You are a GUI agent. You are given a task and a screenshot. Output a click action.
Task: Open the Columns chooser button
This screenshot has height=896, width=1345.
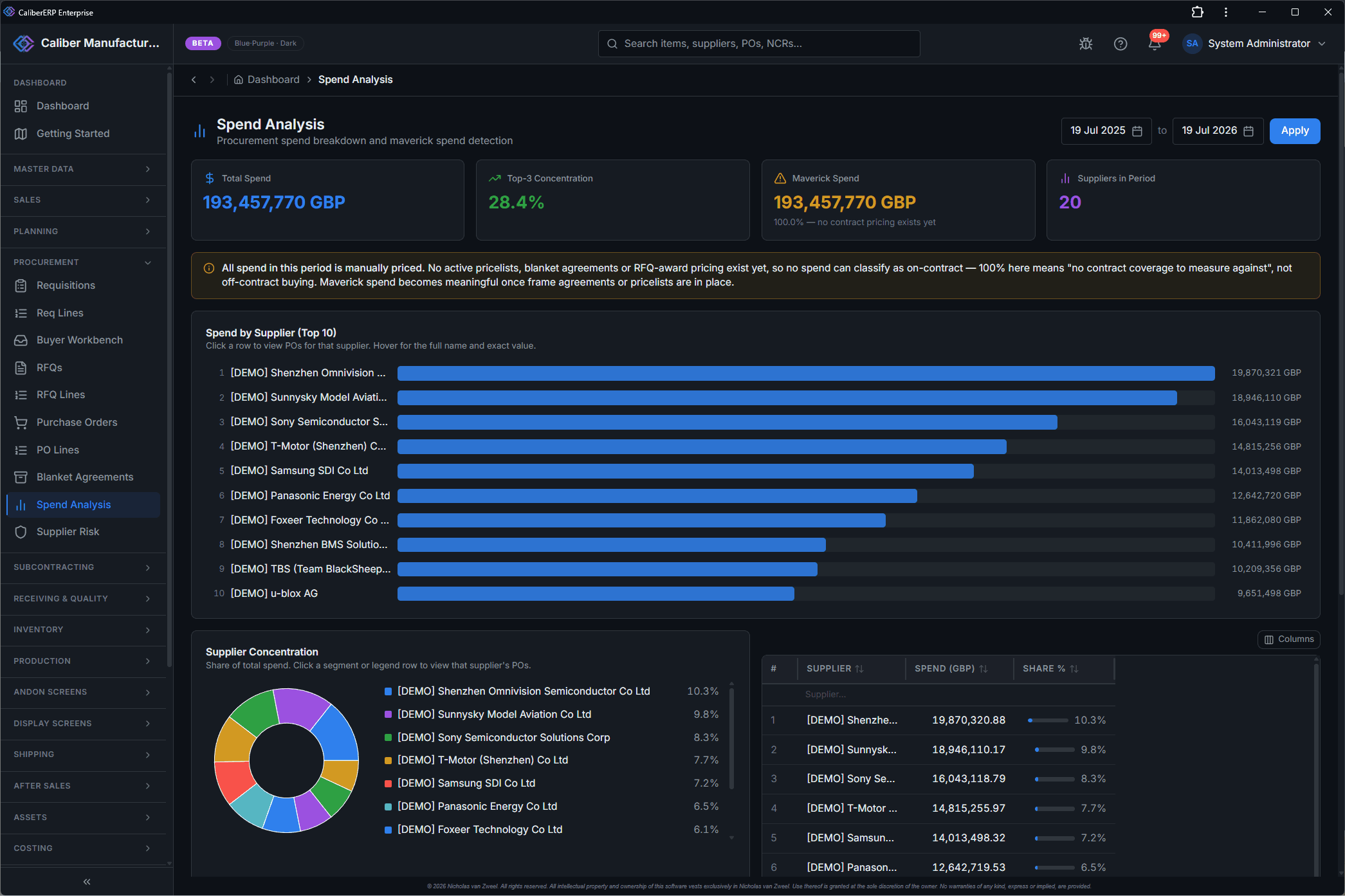1289,639
